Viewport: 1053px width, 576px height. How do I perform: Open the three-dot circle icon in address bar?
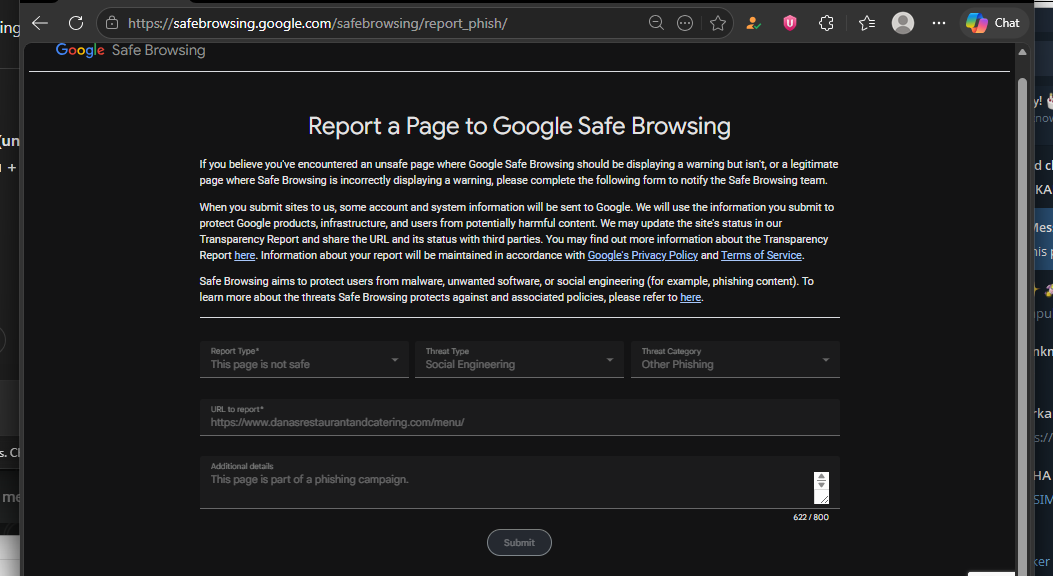tap(685, 23)
